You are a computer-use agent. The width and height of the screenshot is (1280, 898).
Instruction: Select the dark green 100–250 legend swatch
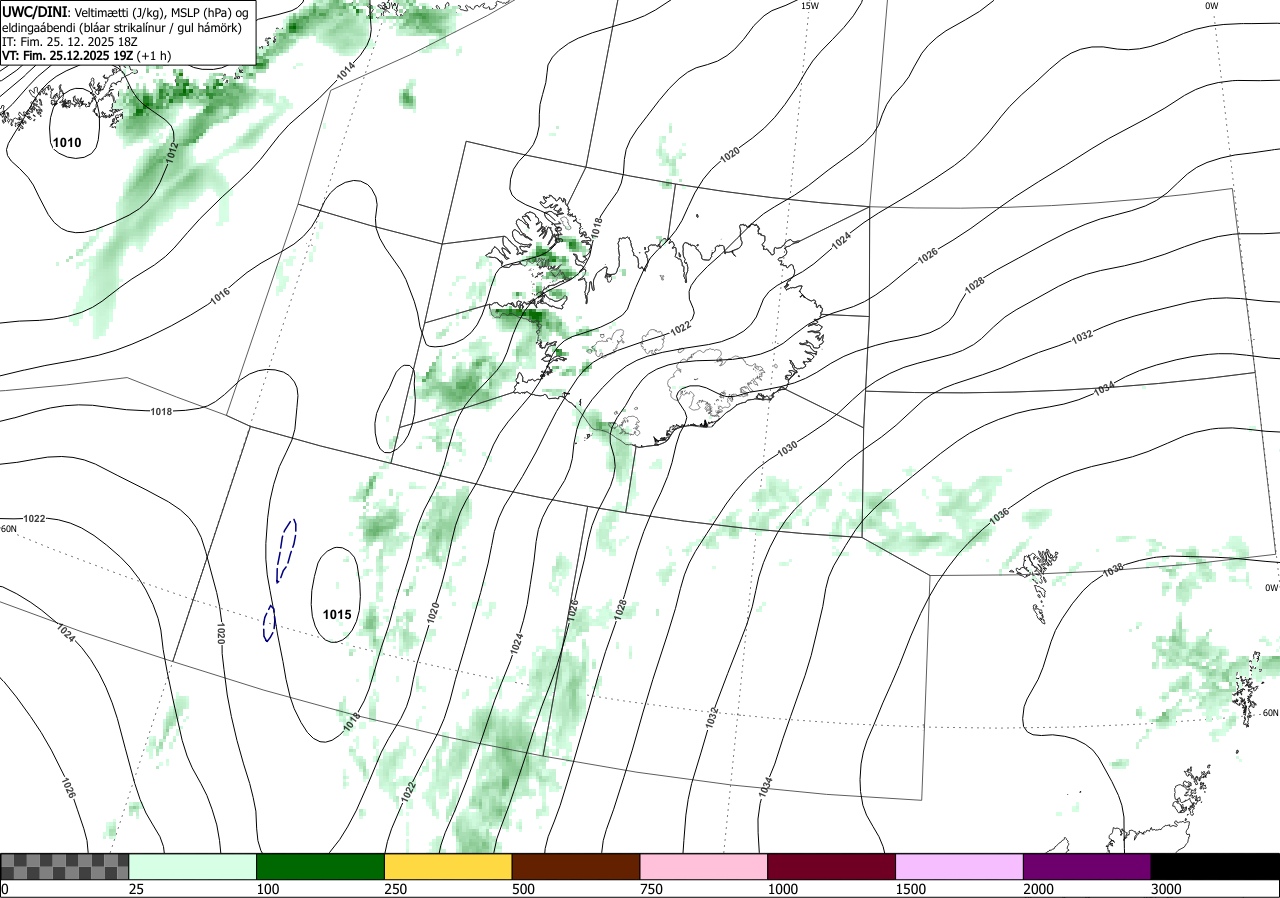pos(320,866)
